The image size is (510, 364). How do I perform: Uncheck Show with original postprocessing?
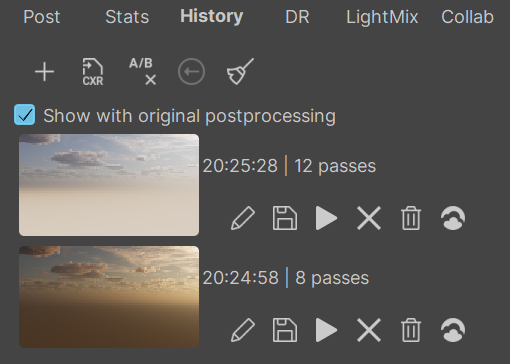pyautogui.click(x=25, y=115)
